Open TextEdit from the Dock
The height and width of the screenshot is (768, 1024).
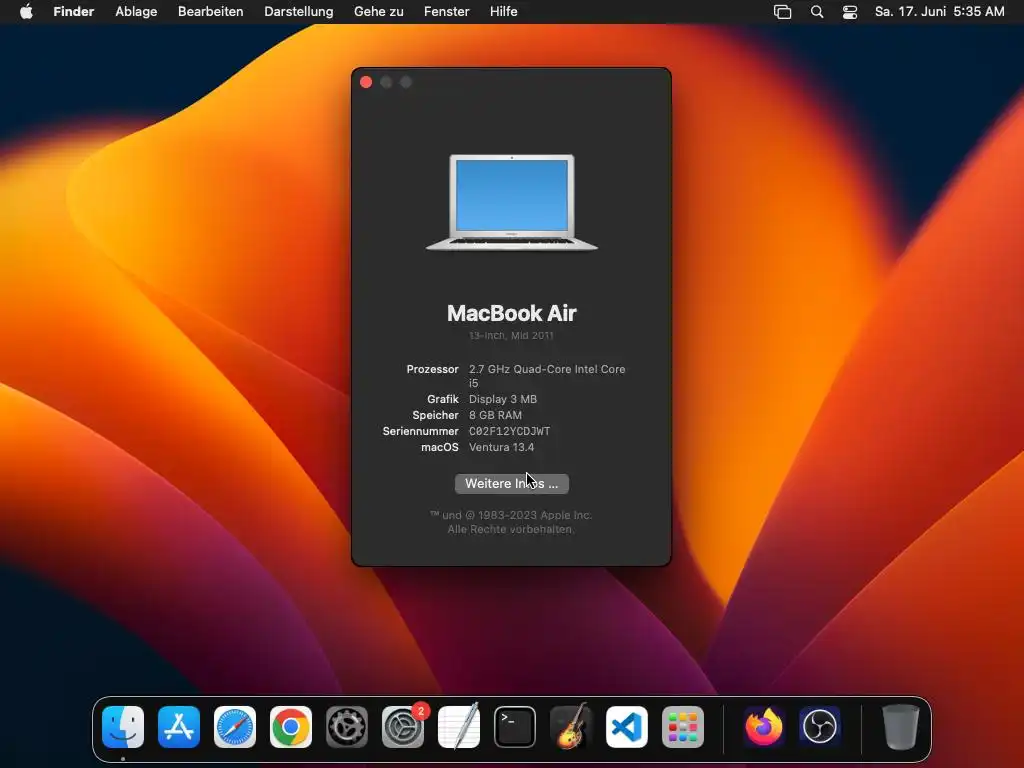click(x=458, y=727)
